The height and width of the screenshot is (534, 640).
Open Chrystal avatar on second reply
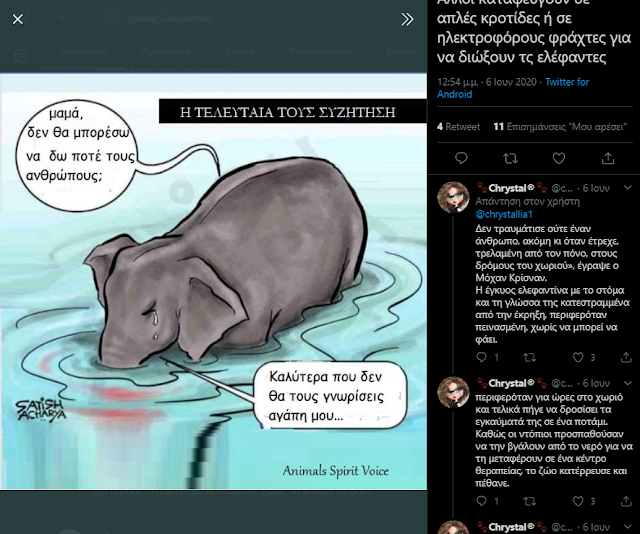click(453, 392)
